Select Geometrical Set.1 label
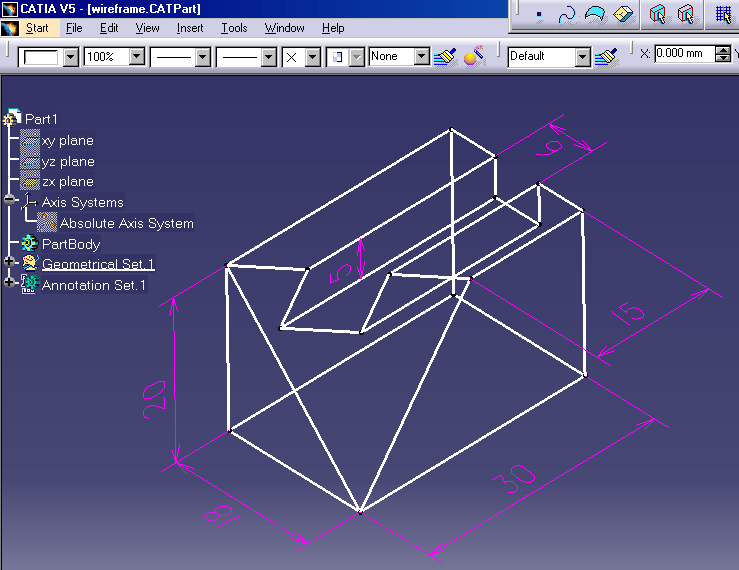The height and width of the screenshot is (570, 739). (x=98, y=264)
